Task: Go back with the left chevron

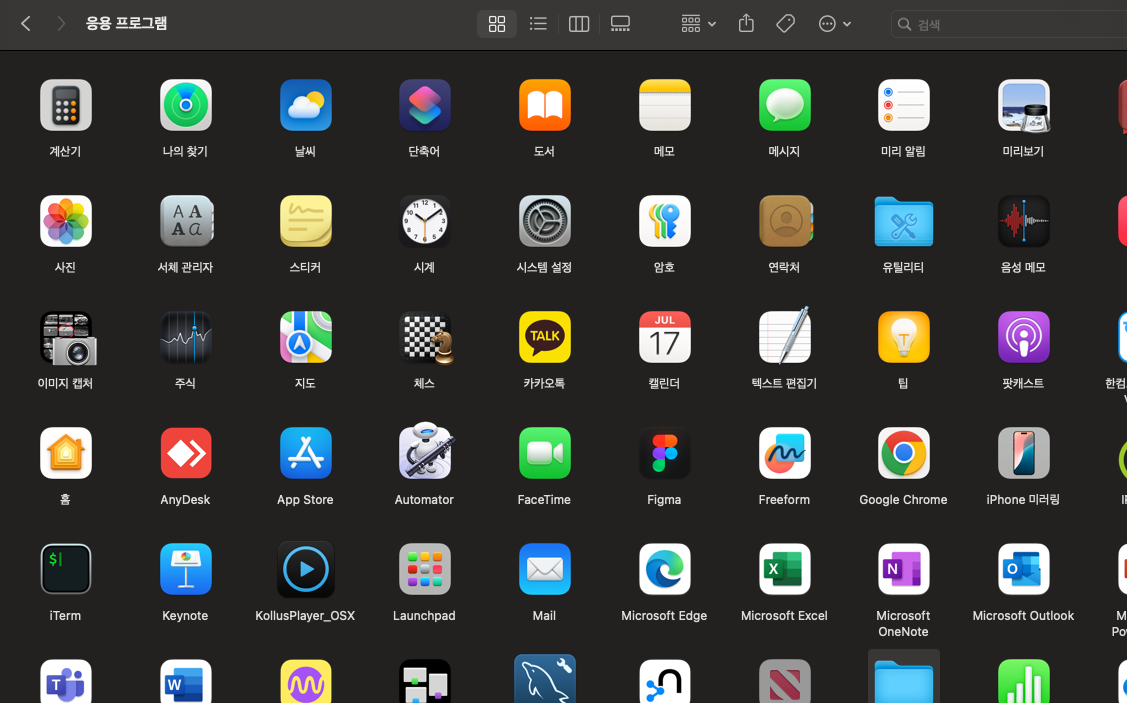Action: [26, 24]
